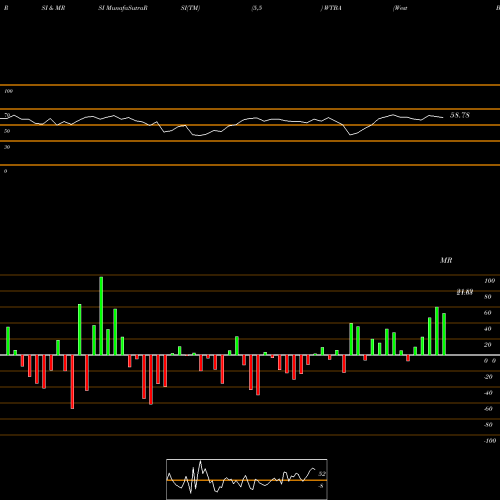Screen dimensions: 500x500
Task: Click the ') WTRA' ticker label
Action: (x=331, y=8)
